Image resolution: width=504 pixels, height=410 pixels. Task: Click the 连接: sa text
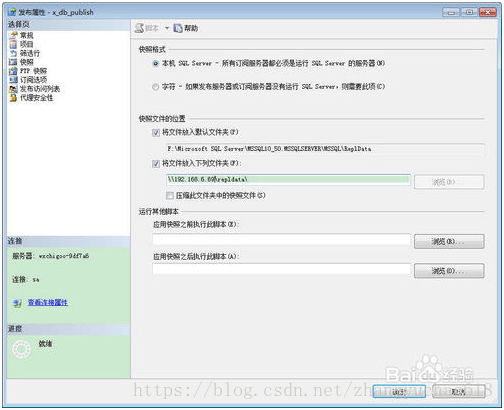26,280
